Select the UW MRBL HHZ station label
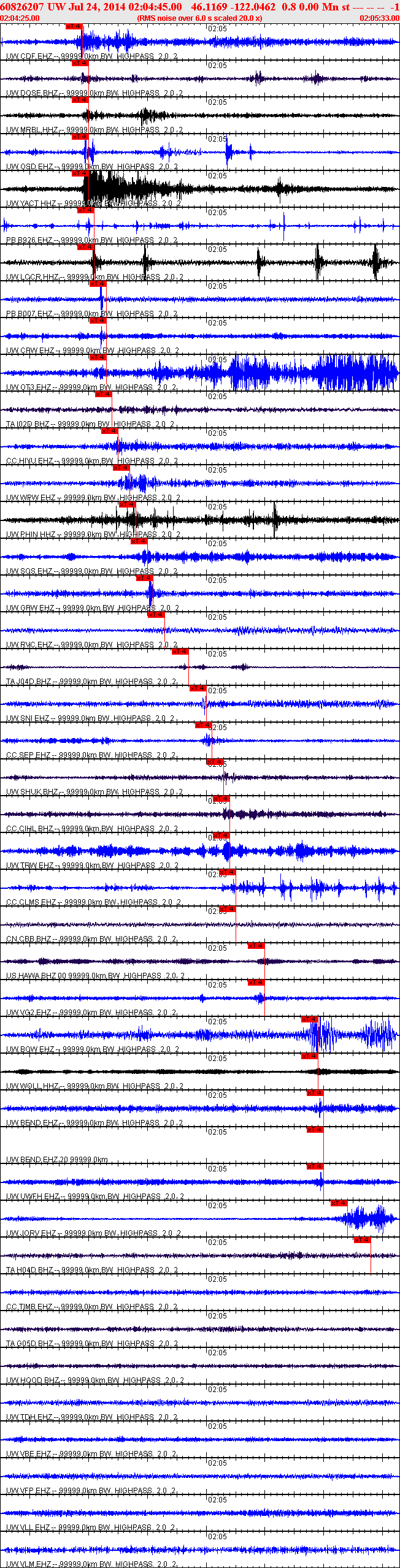Screen dimensions: 400x1568 [94, 130]
